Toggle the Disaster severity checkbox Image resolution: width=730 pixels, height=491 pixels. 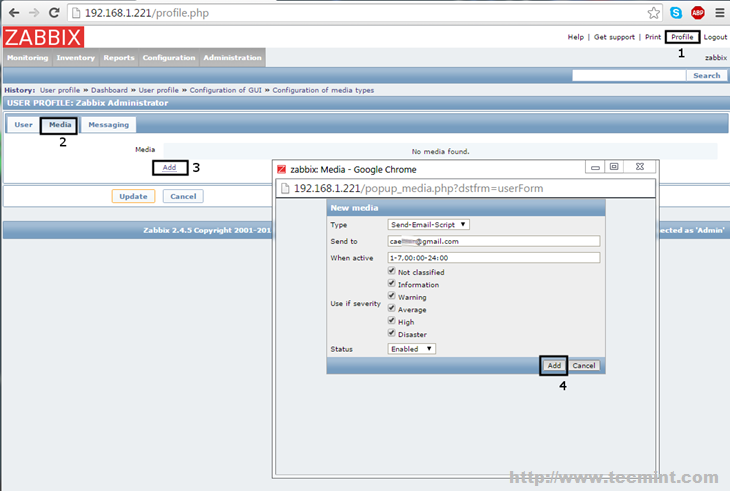[392, 333]
